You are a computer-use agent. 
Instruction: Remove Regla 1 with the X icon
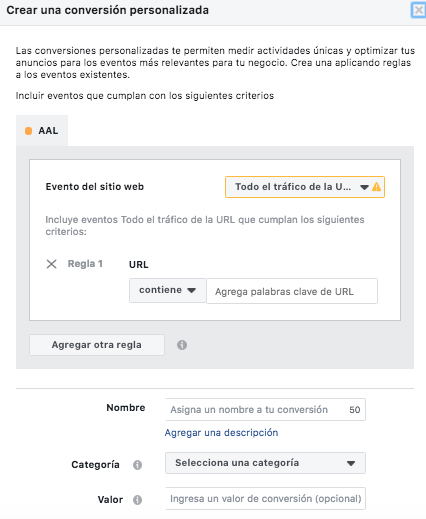pos(51,264)
